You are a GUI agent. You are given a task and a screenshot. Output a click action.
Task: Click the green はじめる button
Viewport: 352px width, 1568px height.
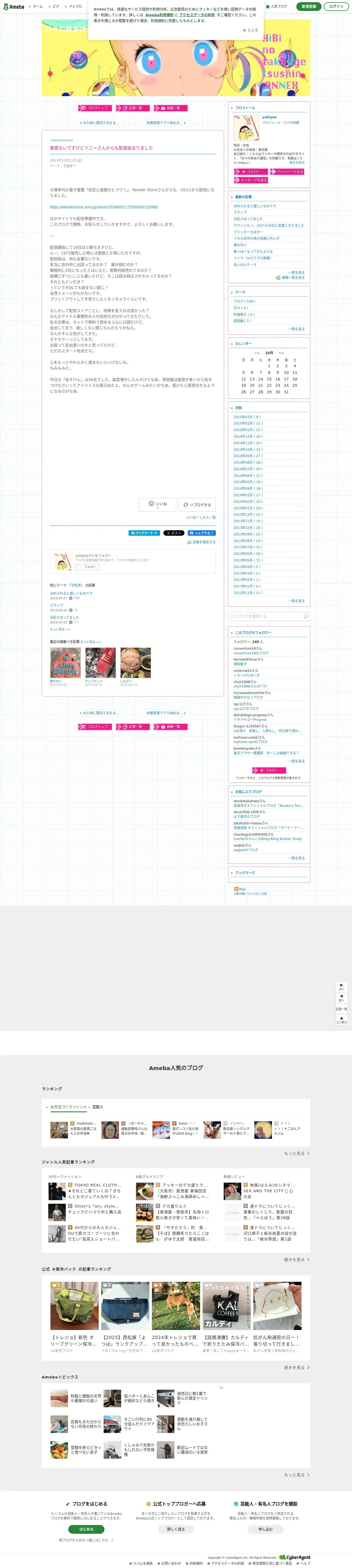(86, 1529)
